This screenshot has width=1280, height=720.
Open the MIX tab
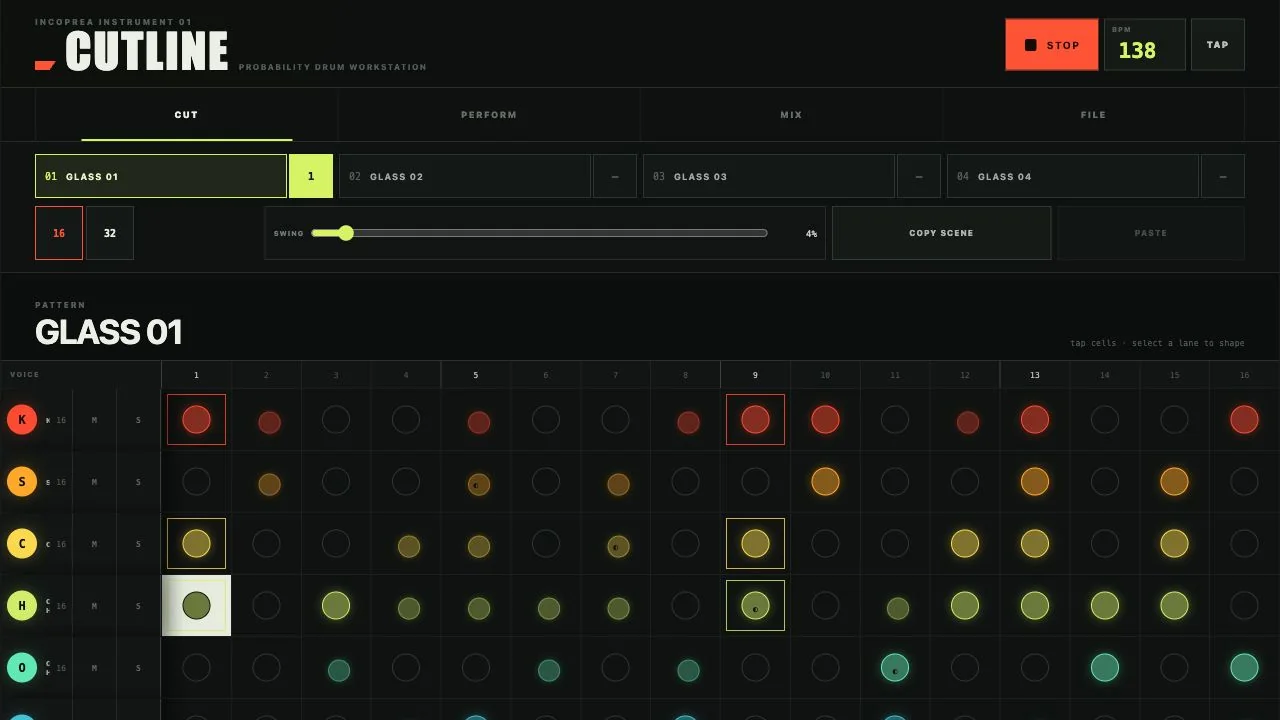[791, 115]
